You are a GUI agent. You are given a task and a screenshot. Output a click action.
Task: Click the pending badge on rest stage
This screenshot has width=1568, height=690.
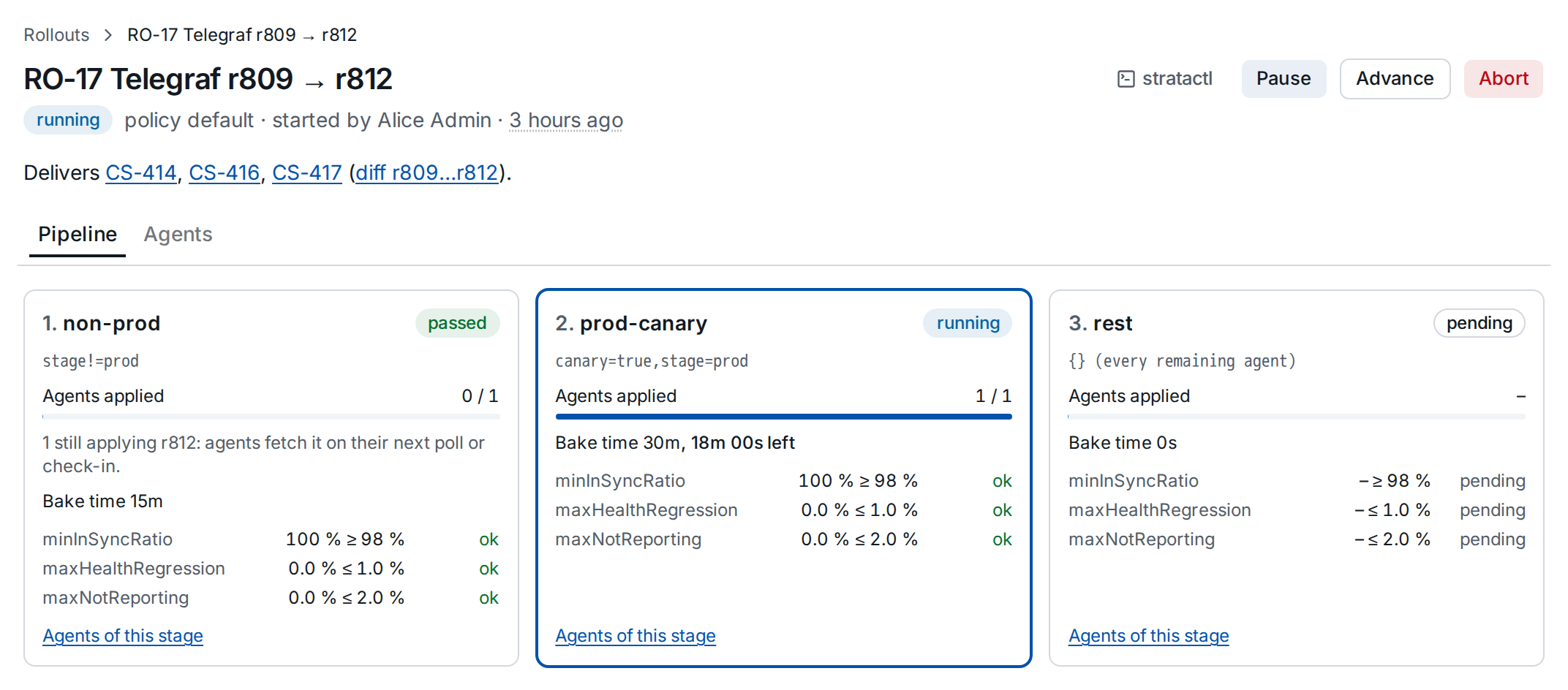coord(1480,323)
